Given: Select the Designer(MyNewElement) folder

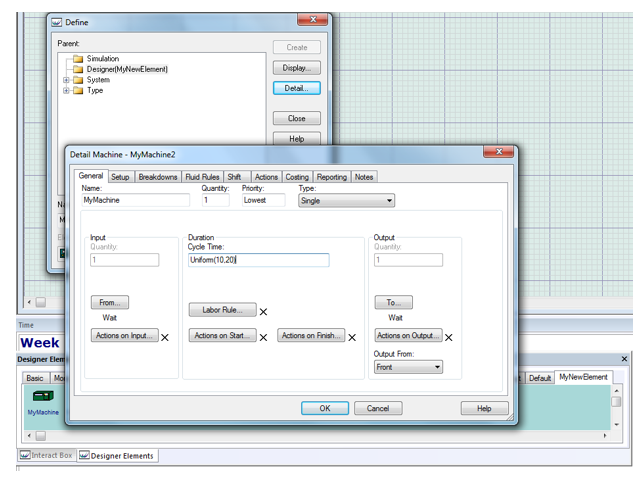Looking at the screenshot, I should [x=126, y=69].
